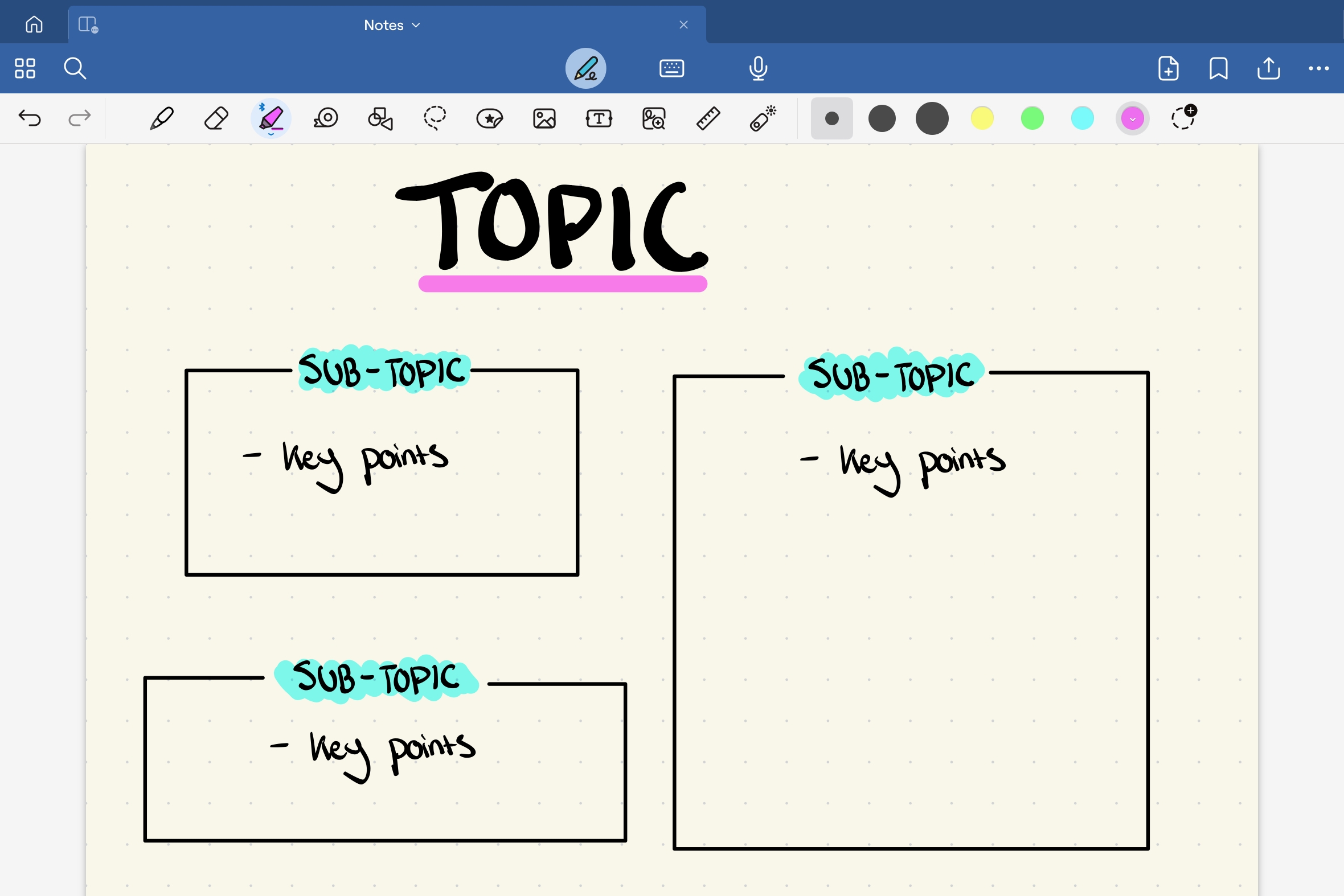Screen dimensions: 1344x896
Task: Toggle keyboard input mode
Action: click(x=673, y=68)
